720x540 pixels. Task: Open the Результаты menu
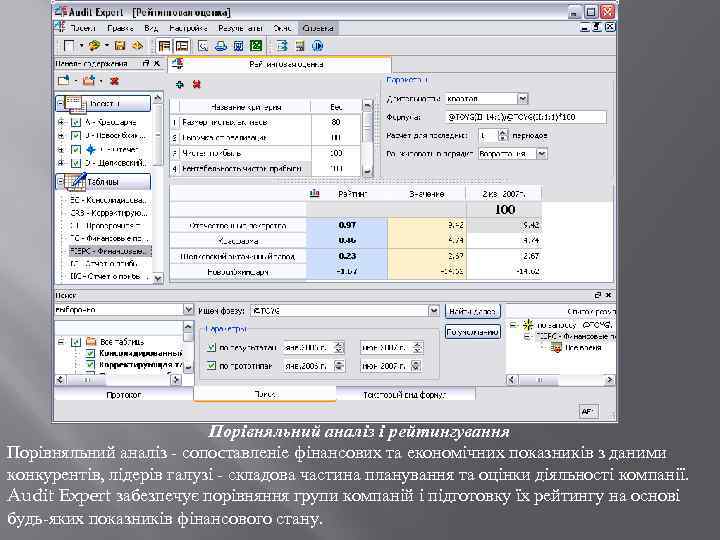click(x=240, y=28)
